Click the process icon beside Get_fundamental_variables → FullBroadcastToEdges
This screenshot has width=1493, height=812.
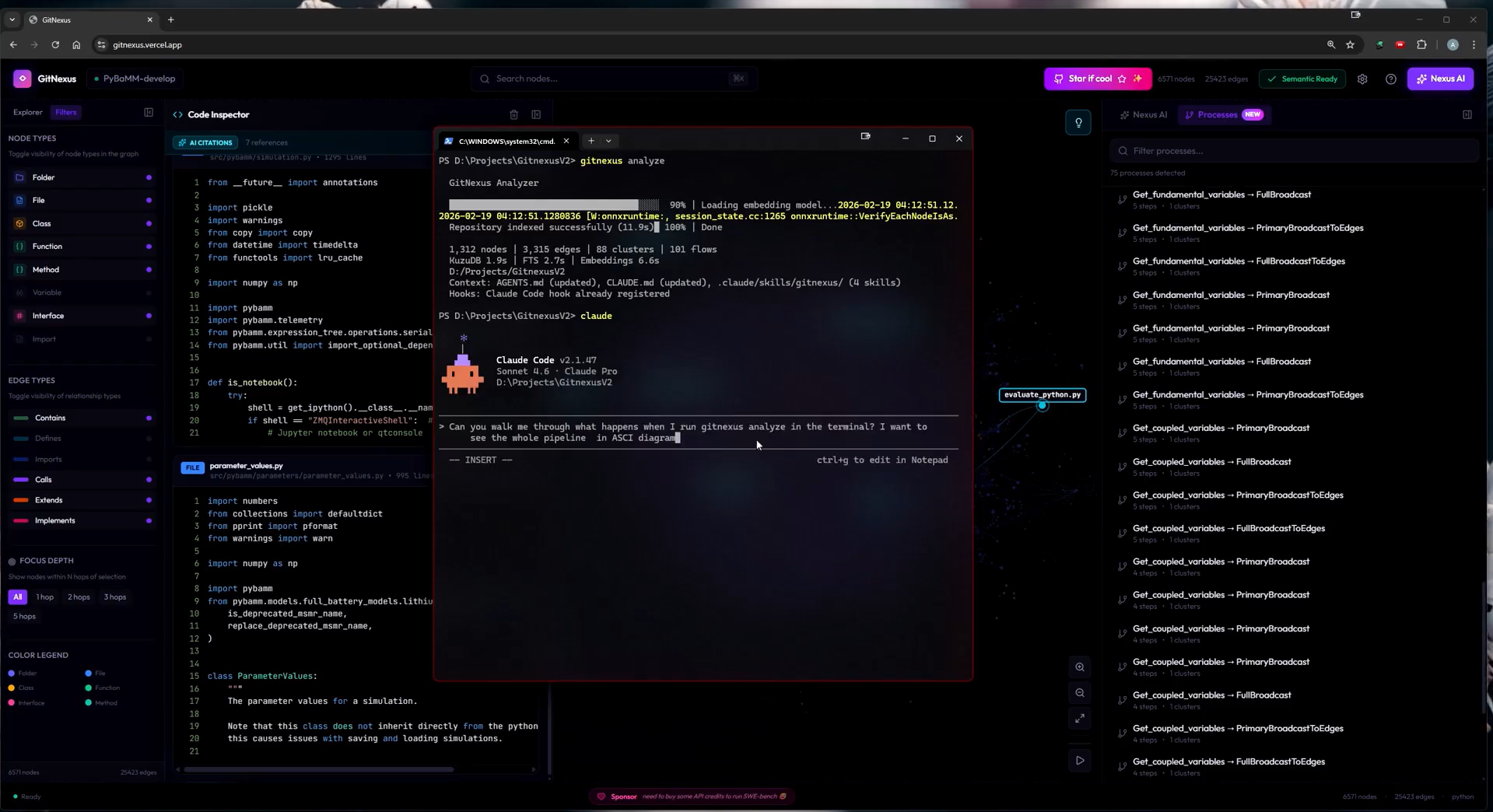(1122, 266)
